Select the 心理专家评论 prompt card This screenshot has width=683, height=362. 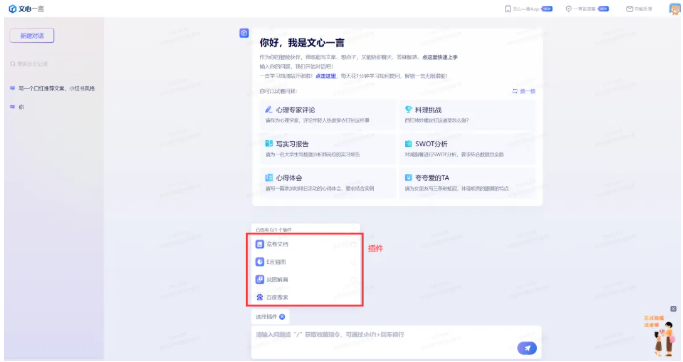pyautogui.click(x=328, y=115)
